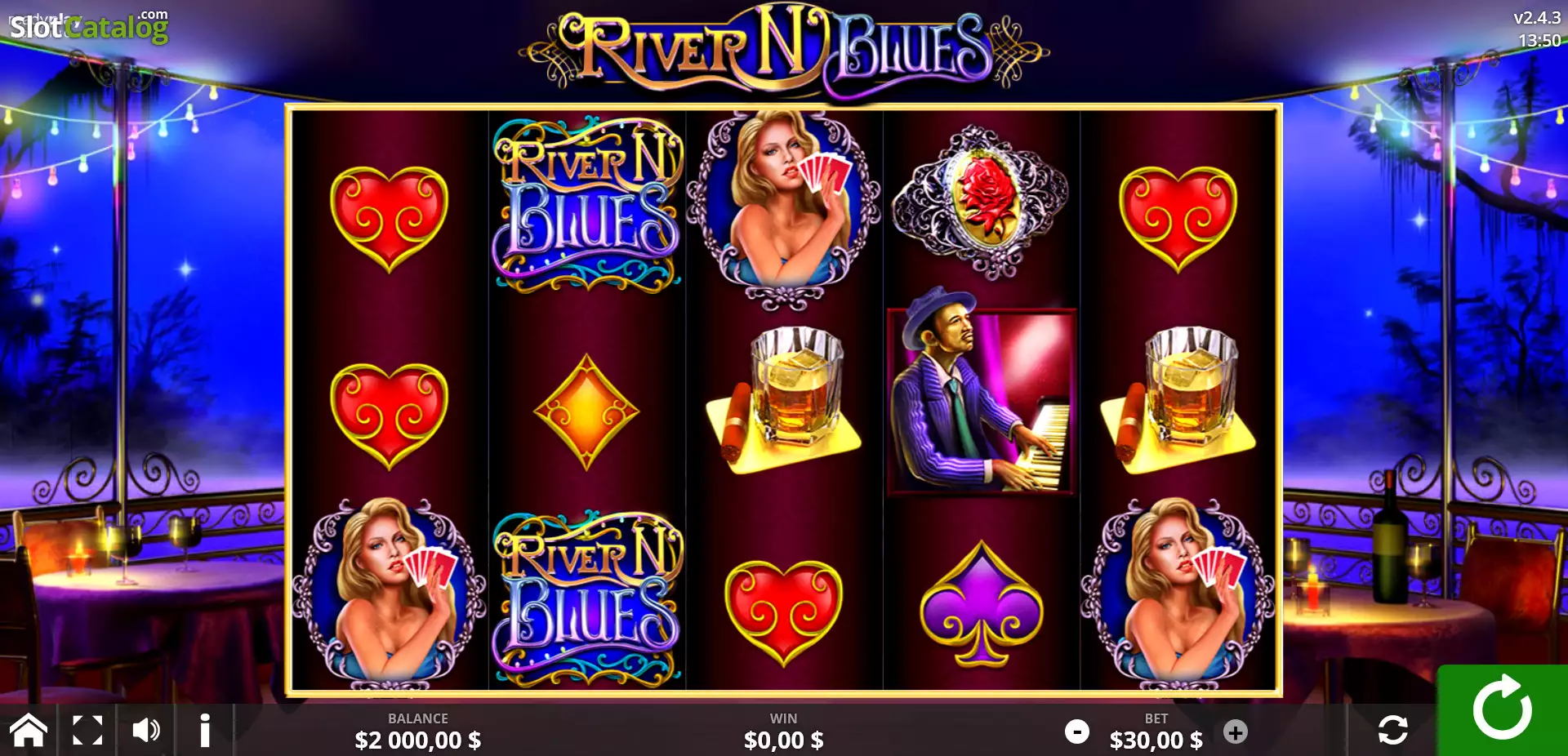Enter fullscreen mode with expand icon
Screen dimensions: 1568x756
coord(87,730)
